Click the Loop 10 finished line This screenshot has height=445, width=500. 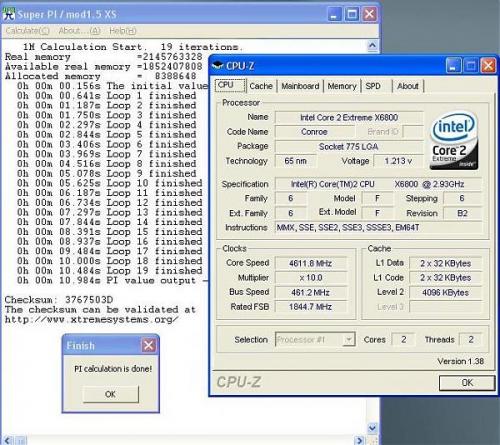(110, 183)
